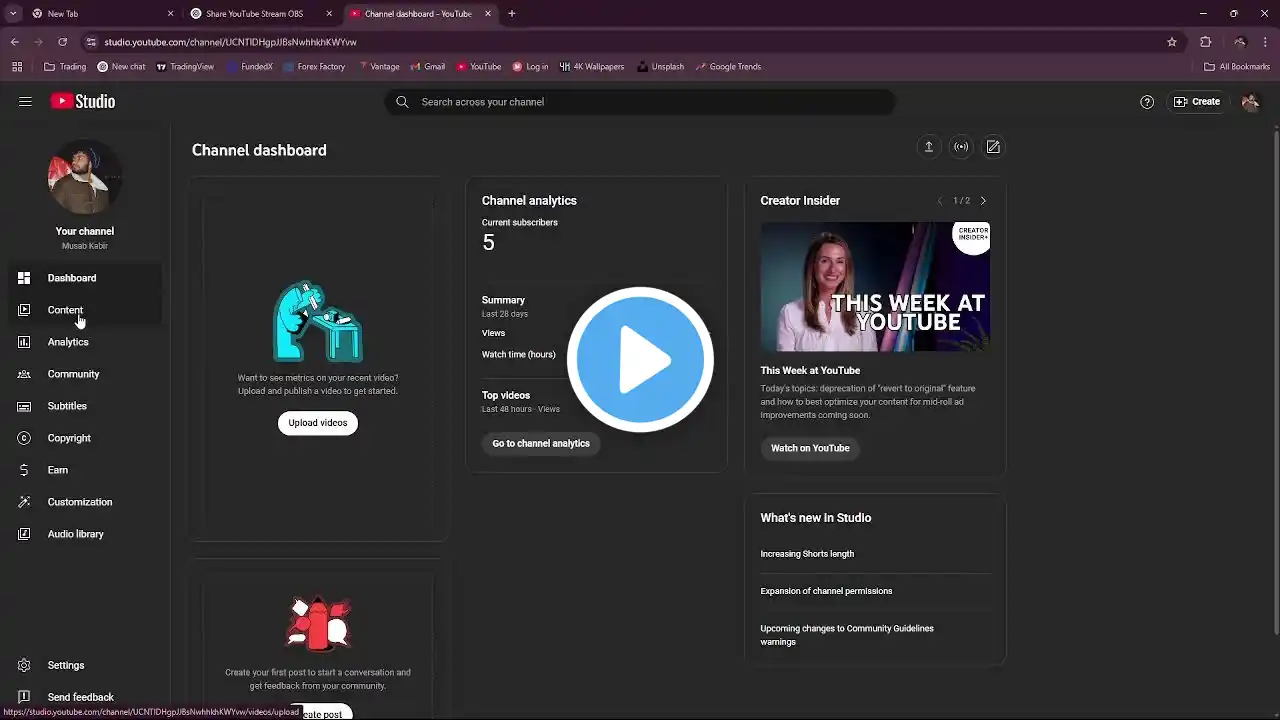Viewport: 1280px width, 720px height.
Task: Close the Channel dashboard tab
Action: 488,14
